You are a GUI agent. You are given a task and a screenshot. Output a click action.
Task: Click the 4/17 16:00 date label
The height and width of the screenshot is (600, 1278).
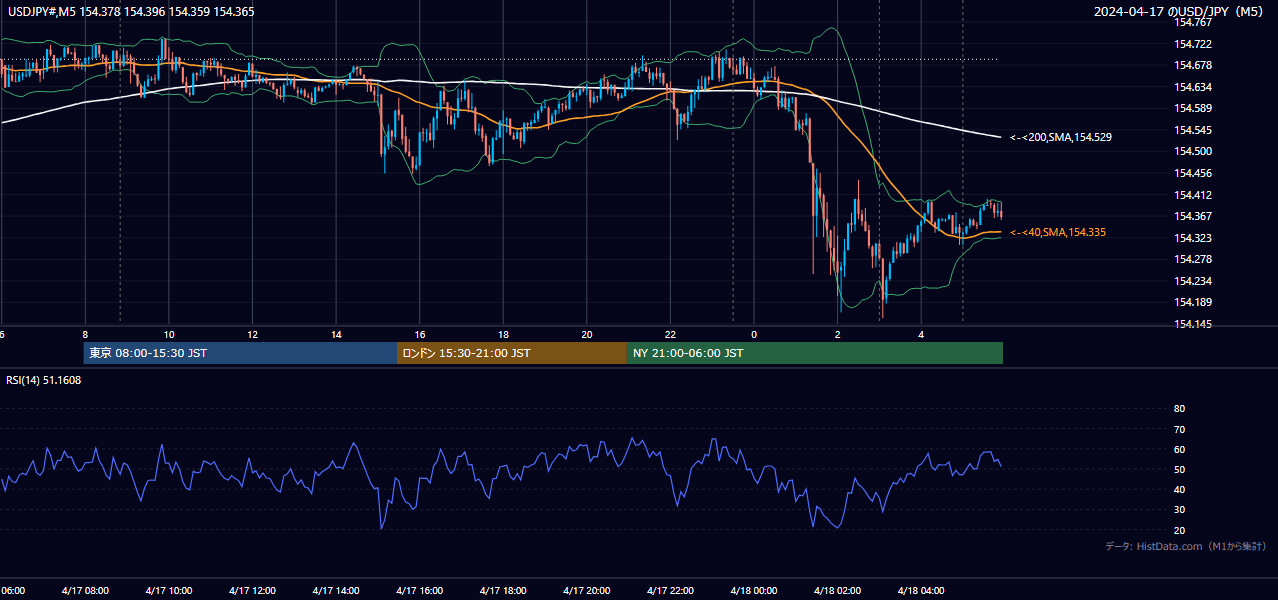[419, 590]
